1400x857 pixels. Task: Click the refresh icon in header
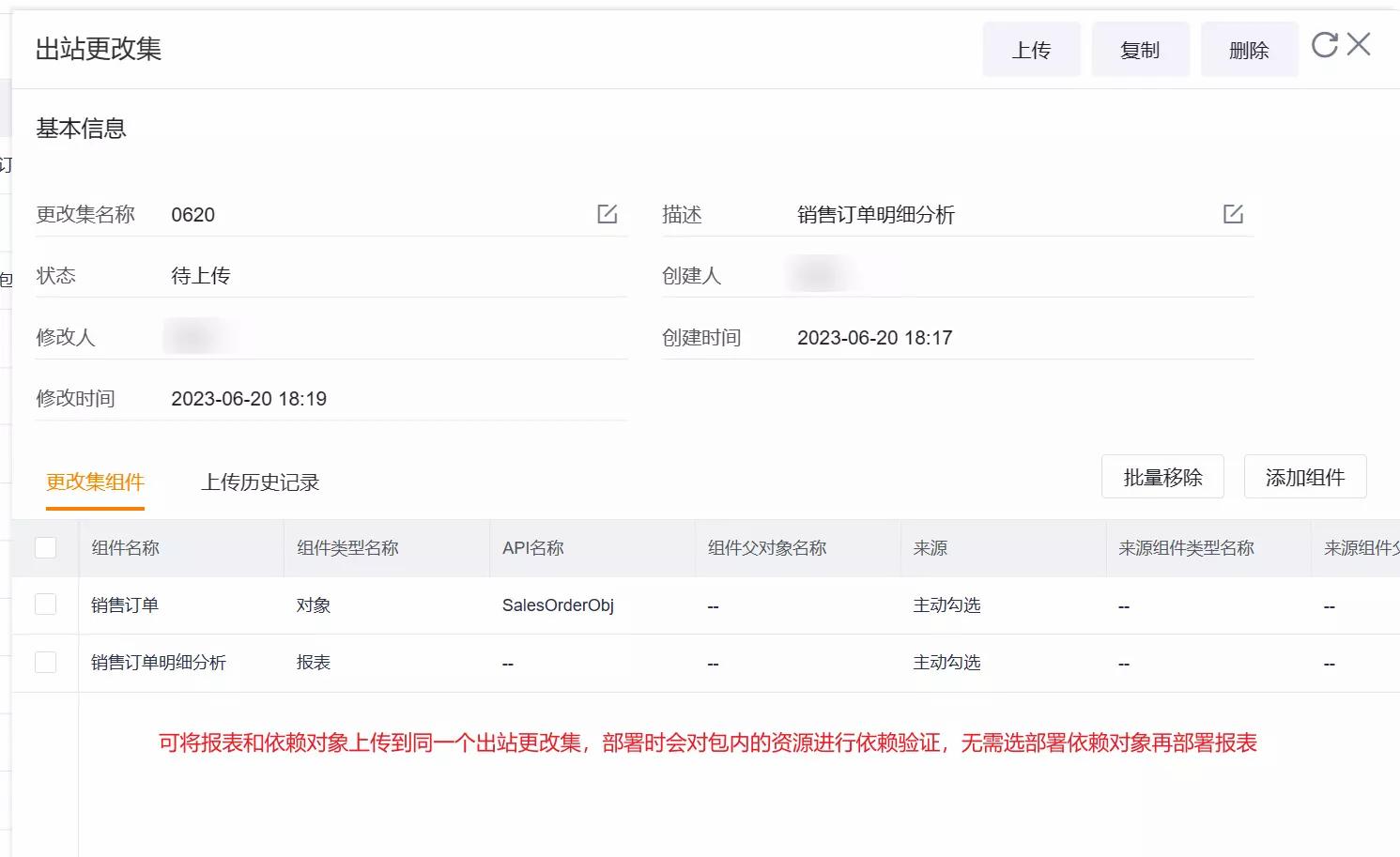coord(1324,44)
